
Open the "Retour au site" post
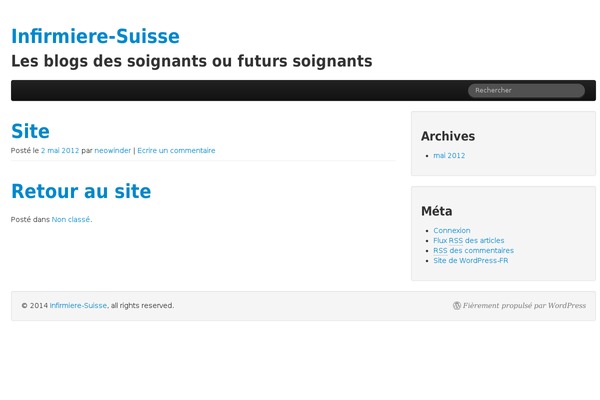click(81, 191)
